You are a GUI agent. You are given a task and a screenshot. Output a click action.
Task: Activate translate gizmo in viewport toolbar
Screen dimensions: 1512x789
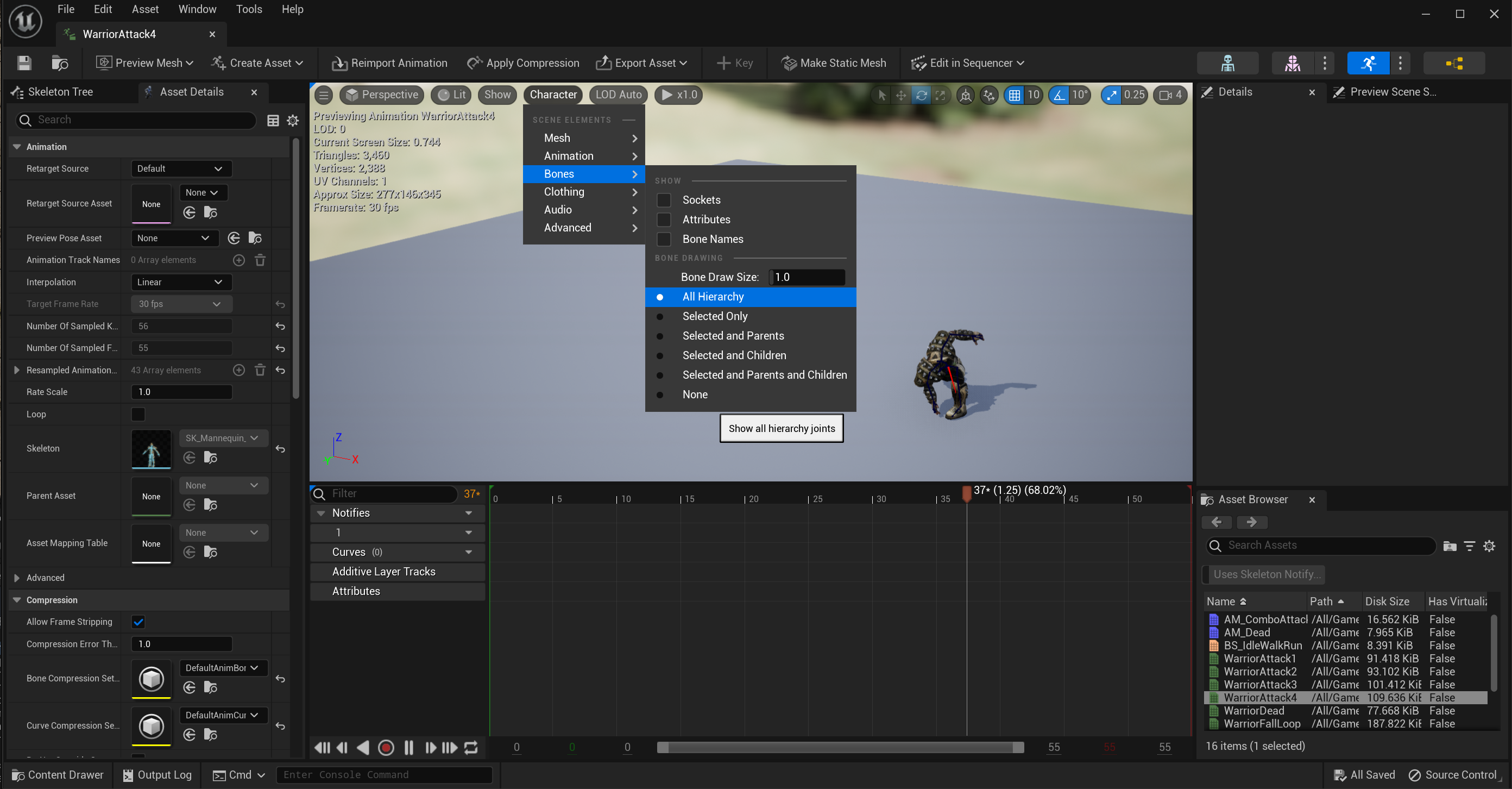click(901, 95)
